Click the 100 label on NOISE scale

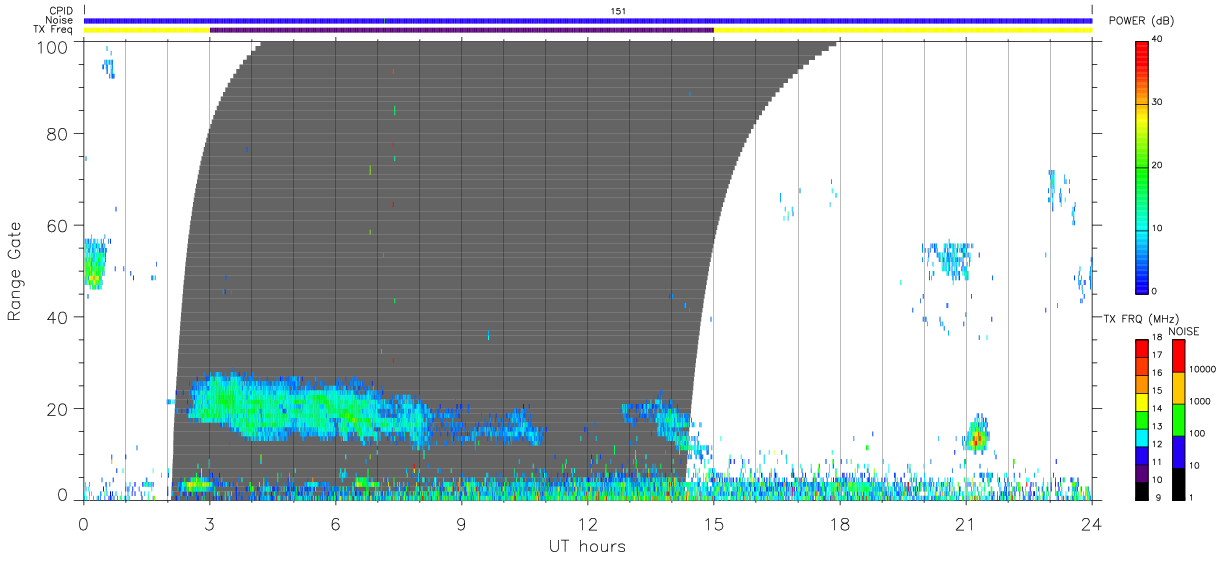point(1198,433)
